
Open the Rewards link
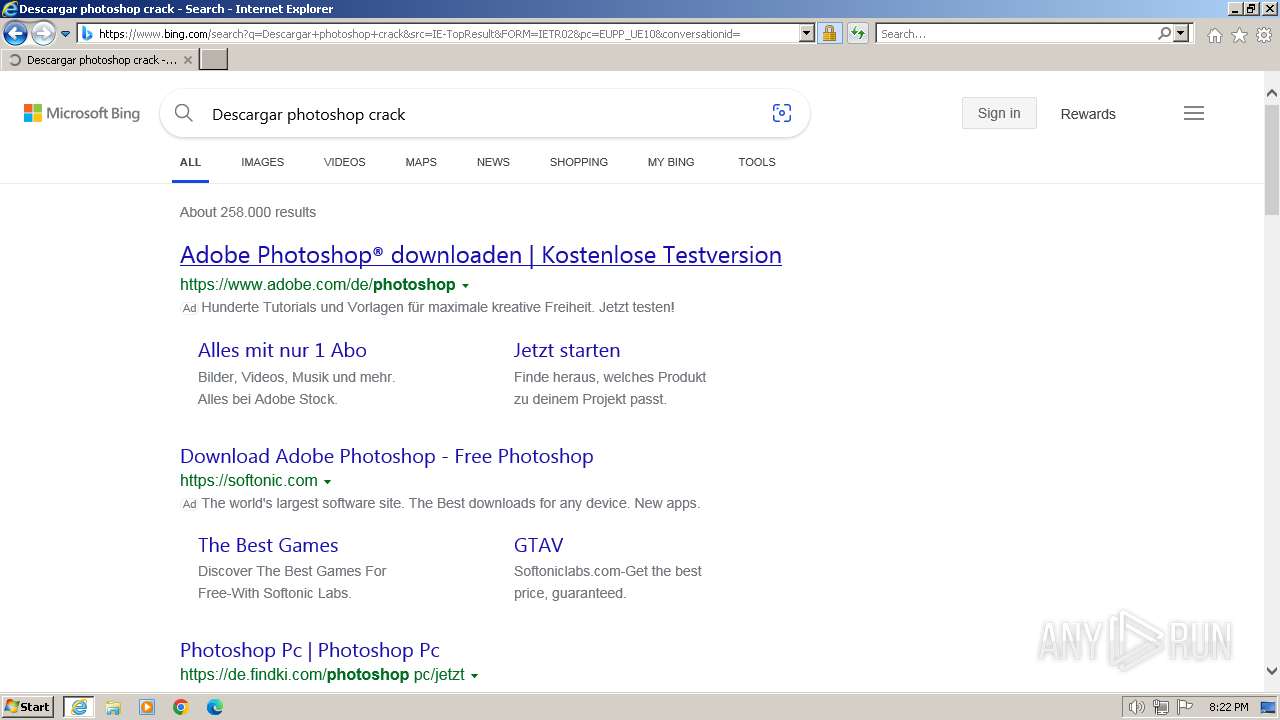pyautogui.click(x=1088, y=114)
